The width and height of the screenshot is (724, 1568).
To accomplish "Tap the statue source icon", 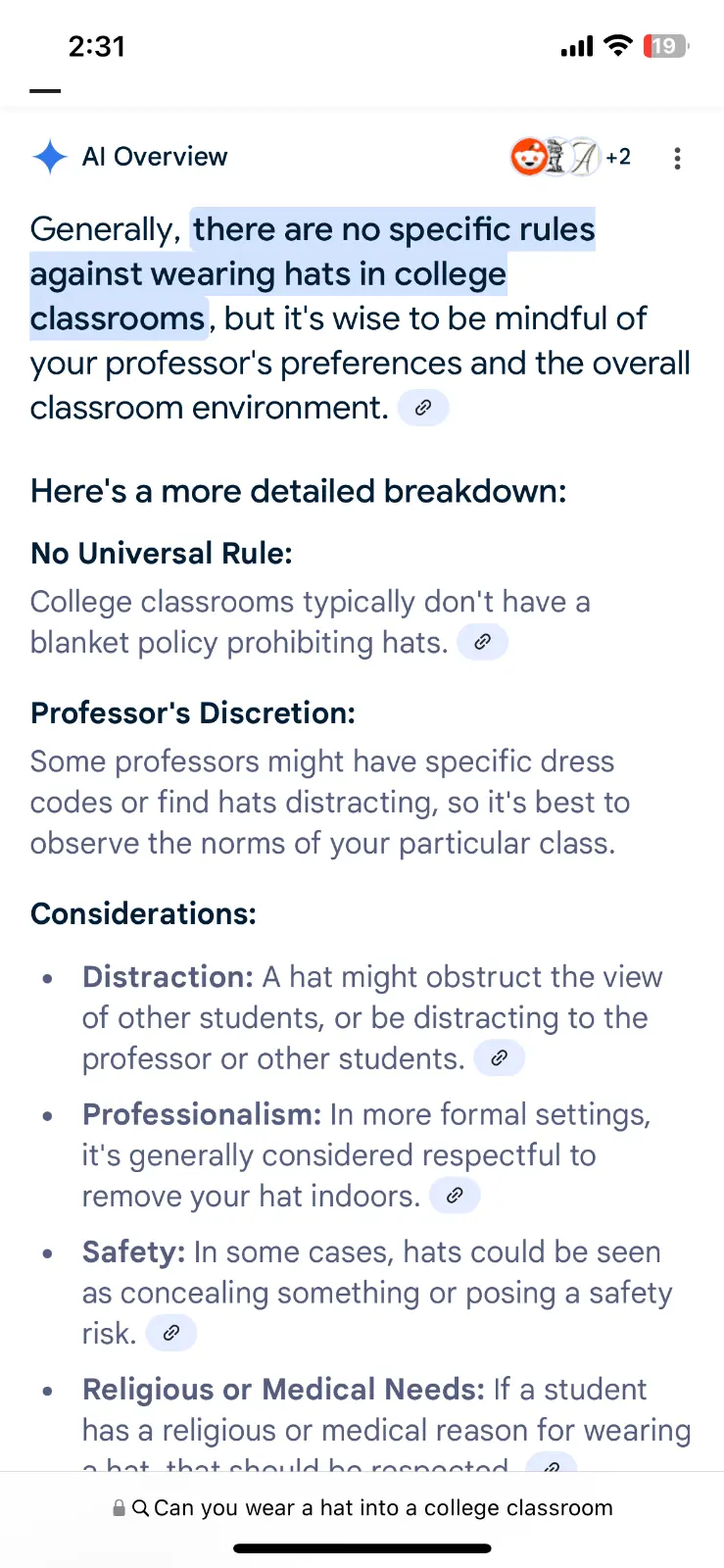I will (556, 157).
